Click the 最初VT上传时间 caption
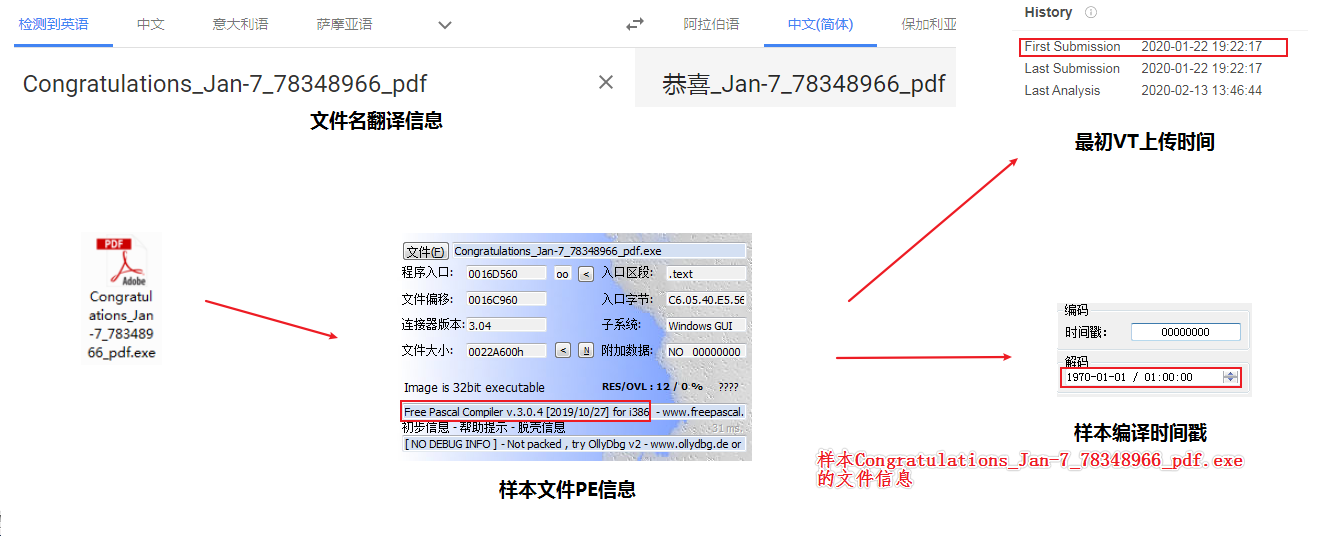Image resolution: width=1335 pixels, height=536 pixels. 1144,142
